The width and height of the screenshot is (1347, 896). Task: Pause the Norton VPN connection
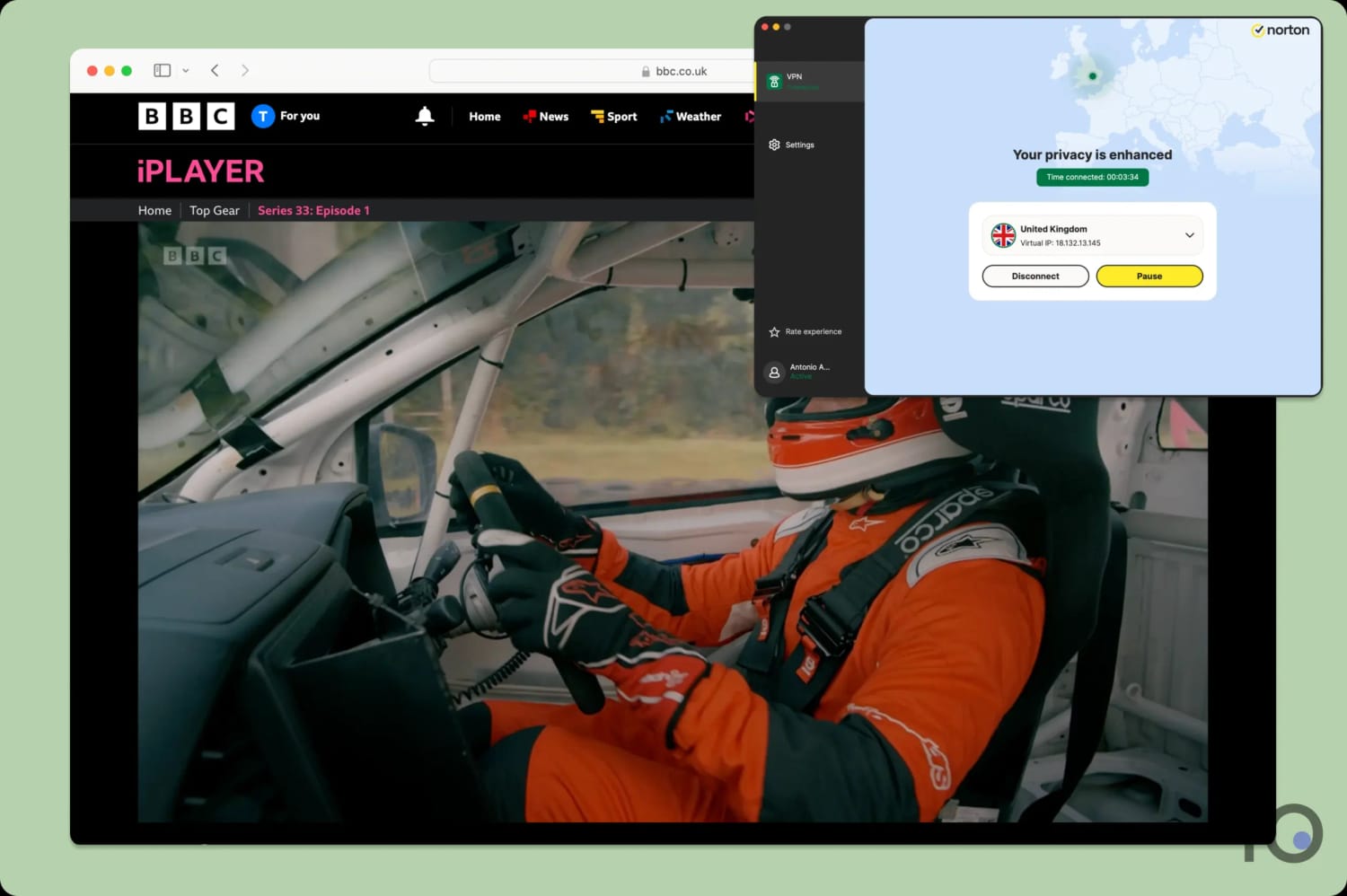pos(1149,277)
